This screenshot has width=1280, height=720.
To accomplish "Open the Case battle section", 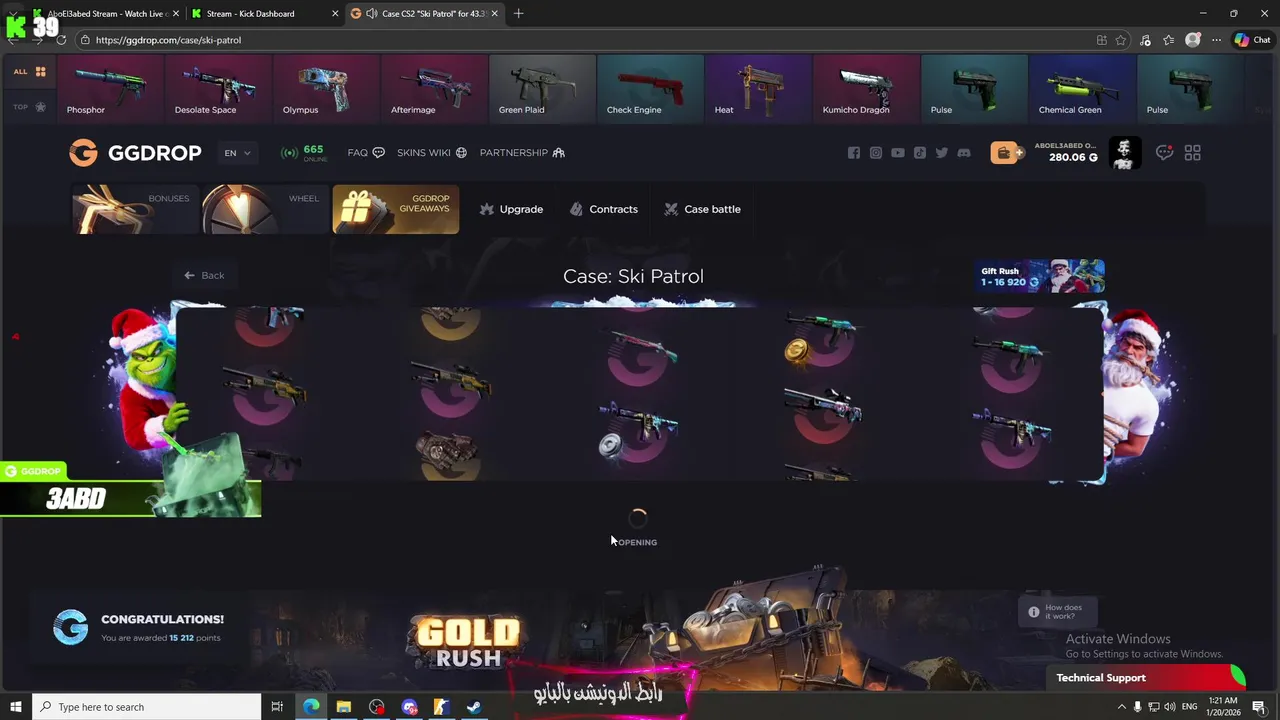I will click(702, 209).
